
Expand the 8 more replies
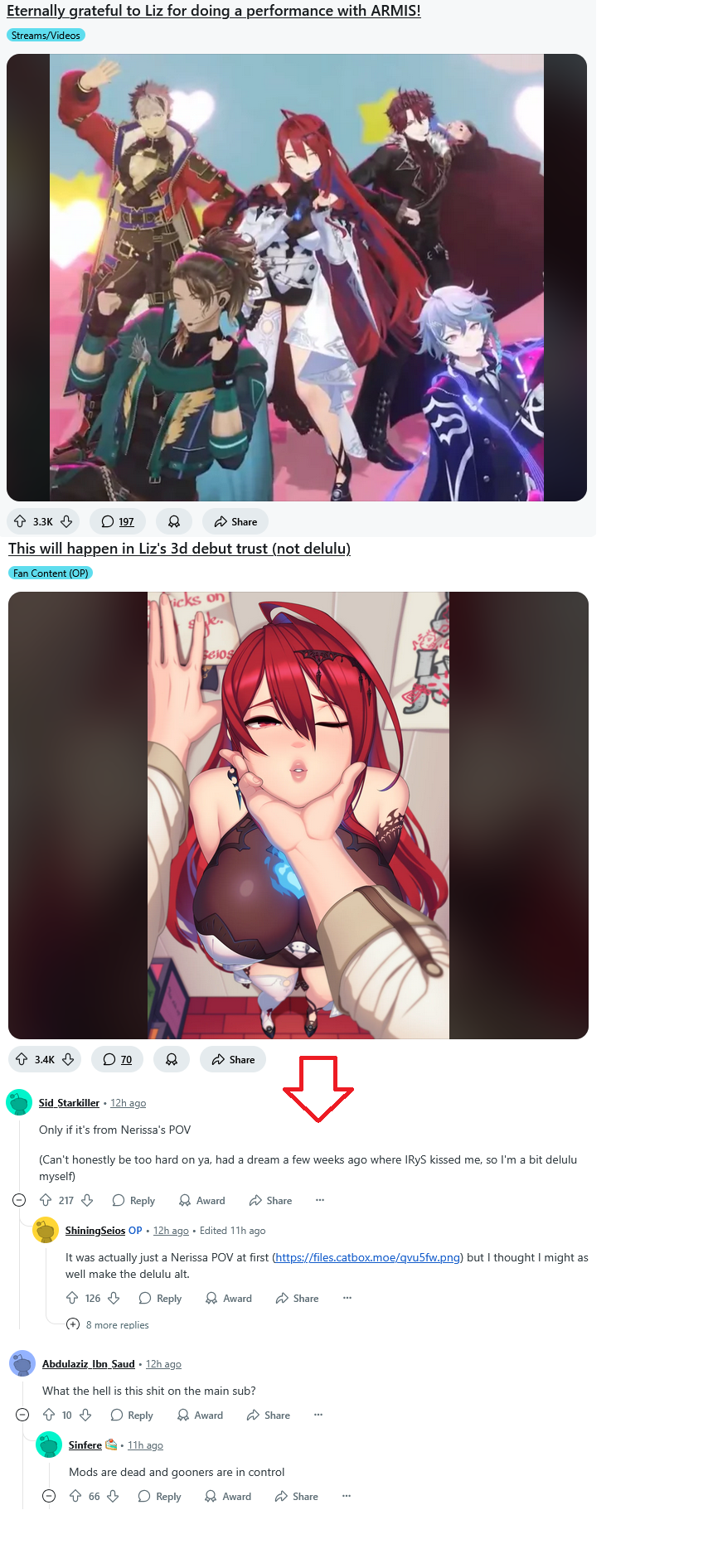(x=109, y=1324)
